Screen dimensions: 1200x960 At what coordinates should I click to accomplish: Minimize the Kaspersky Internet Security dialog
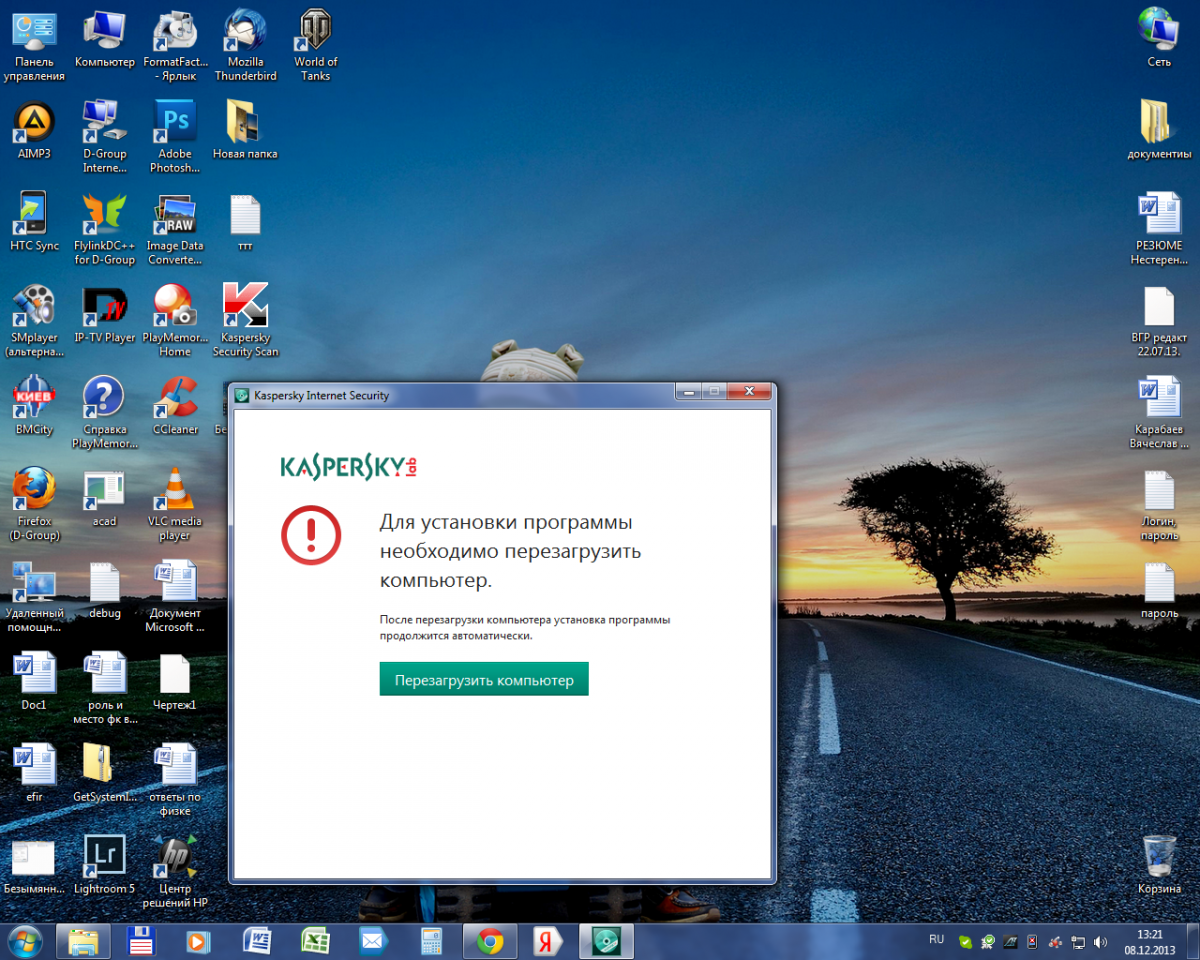click(688, 392)
